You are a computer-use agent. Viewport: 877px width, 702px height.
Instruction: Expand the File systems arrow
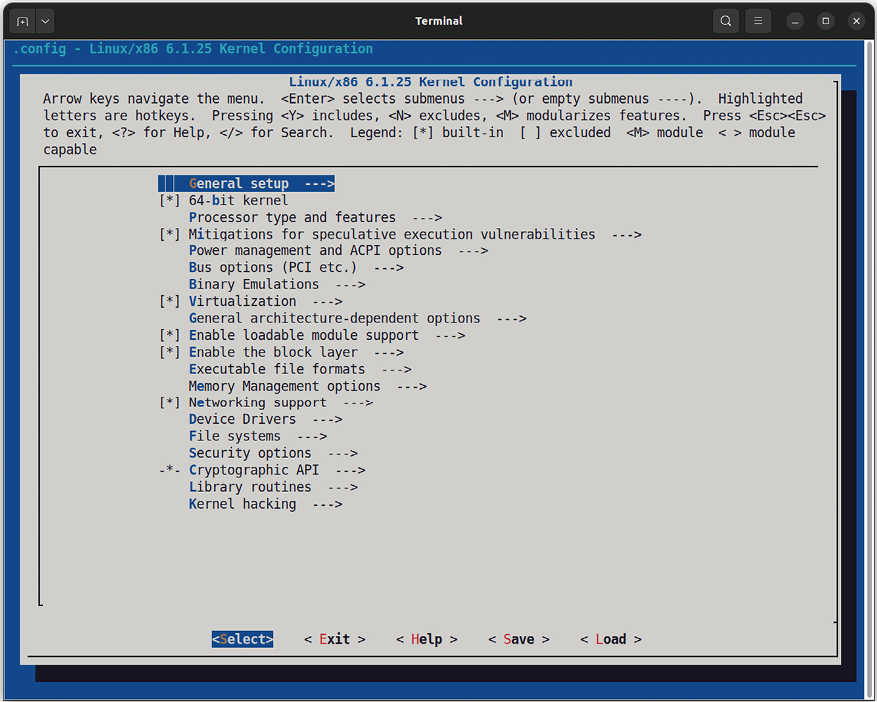pos(312,436)
